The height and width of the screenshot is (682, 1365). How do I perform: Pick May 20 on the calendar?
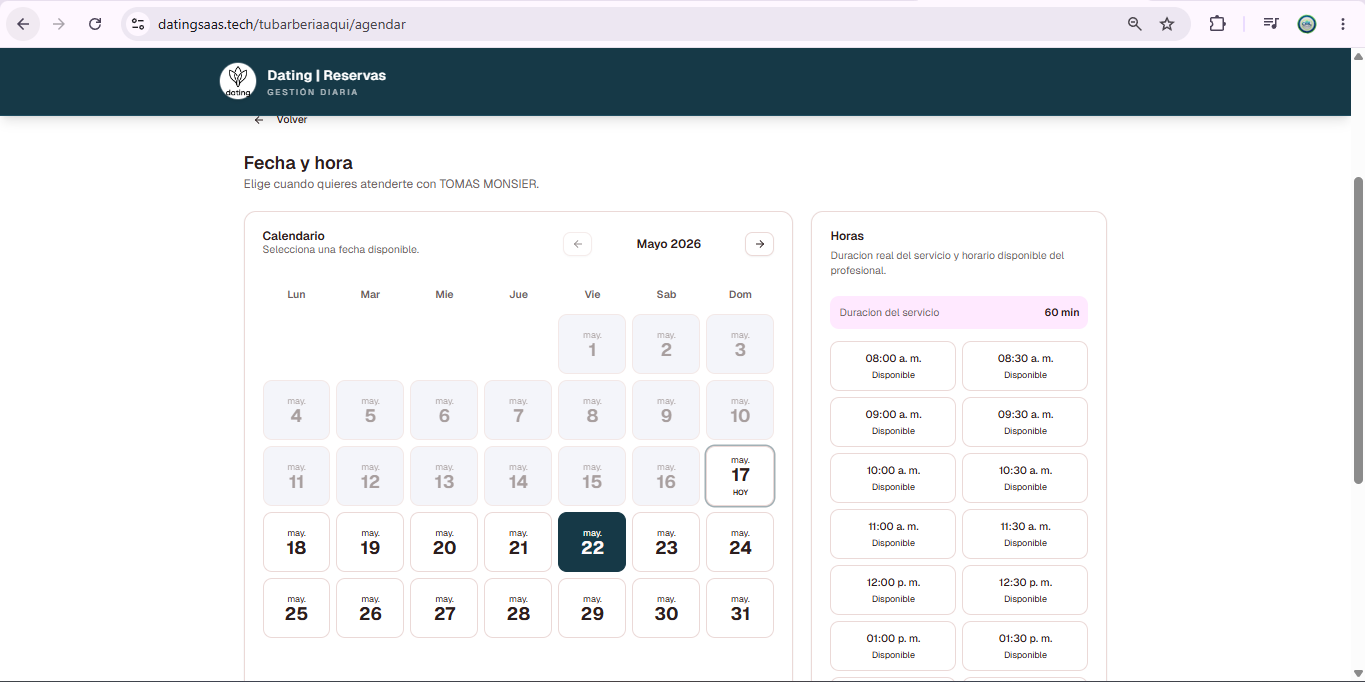point(444,542)
